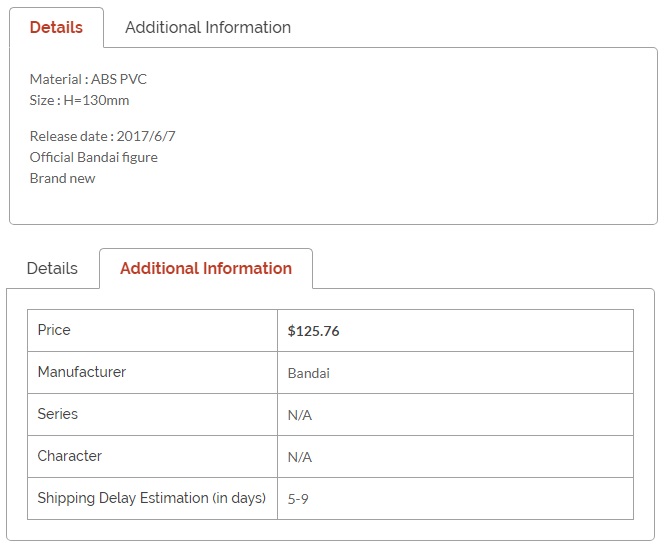Image resolution: width=668 pixels, height=556 pixels.
Task: Switch to Additional Information tab in upper panel
Action: coord(208,27)
